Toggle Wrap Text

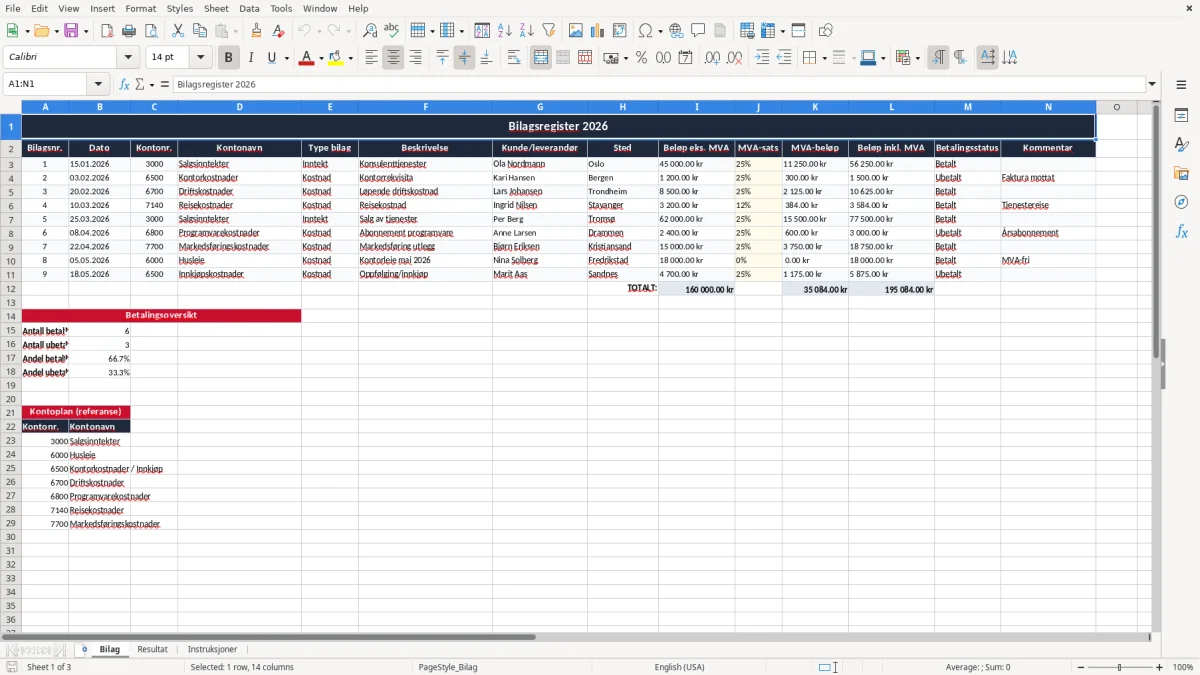pyautogui.click(x=513, y=58)
